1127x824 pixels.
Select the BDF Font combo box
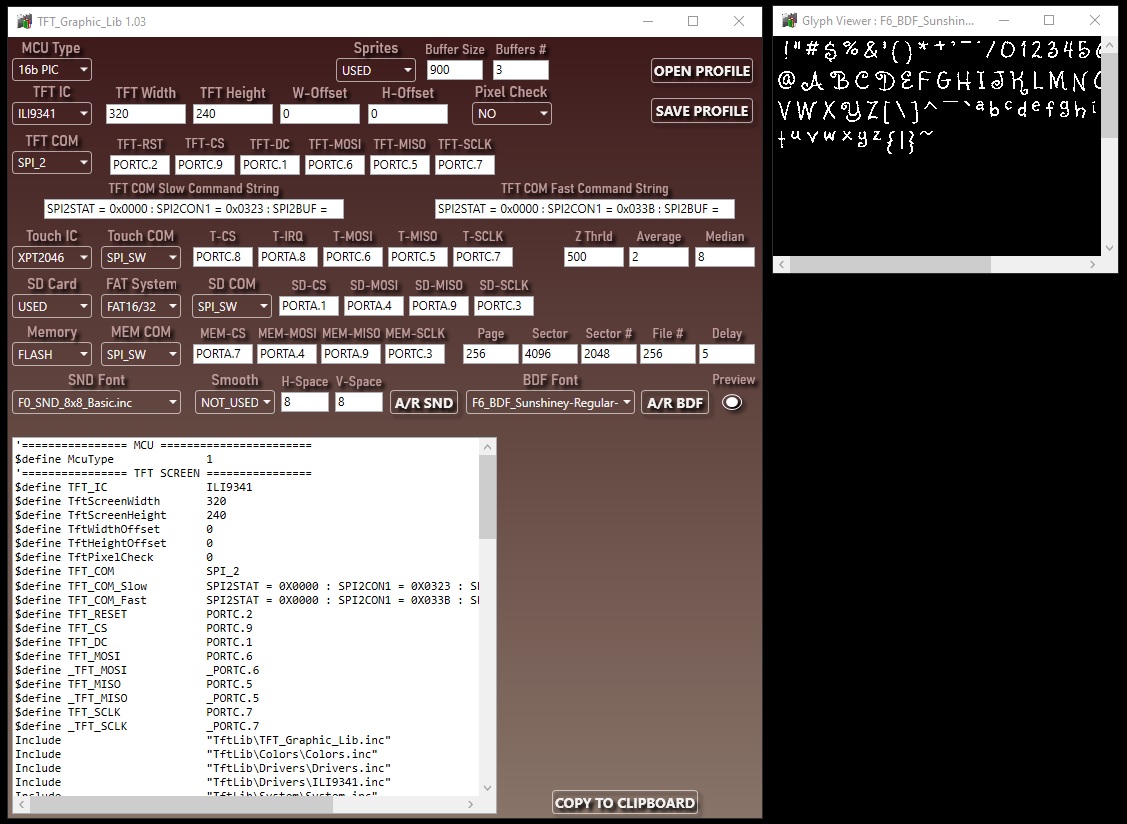(x=550, y=403)
